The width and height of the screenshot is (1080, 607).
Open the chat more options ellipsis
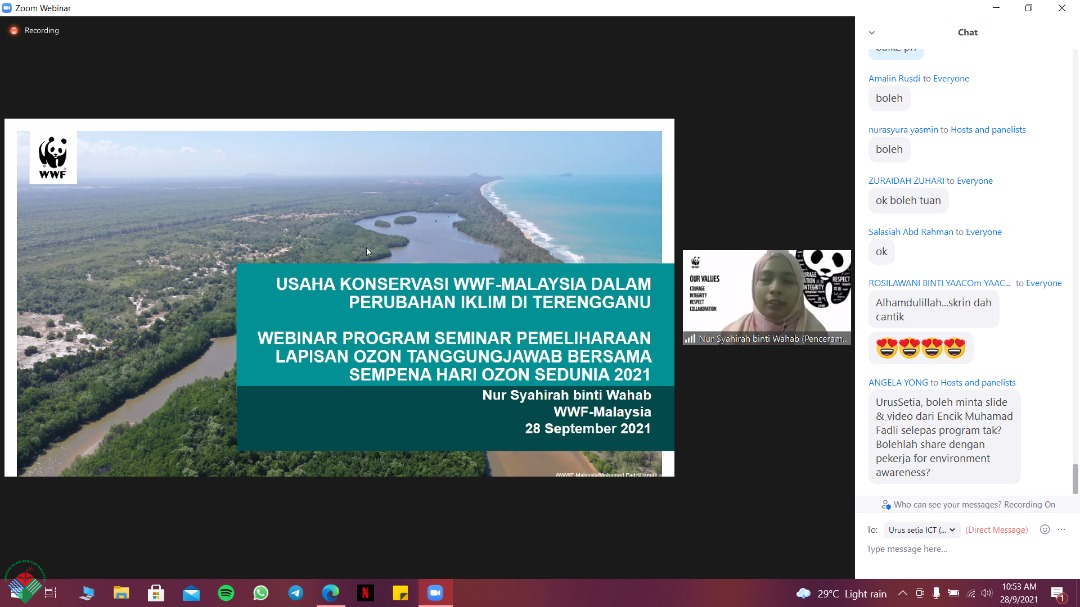tap(1061, 529)
